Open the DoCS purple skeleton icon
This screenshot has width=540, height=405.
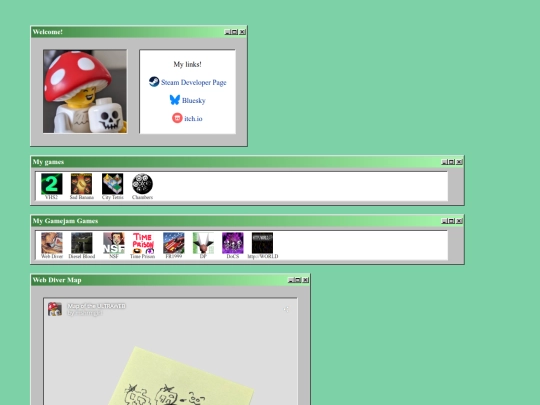point(233,243)
